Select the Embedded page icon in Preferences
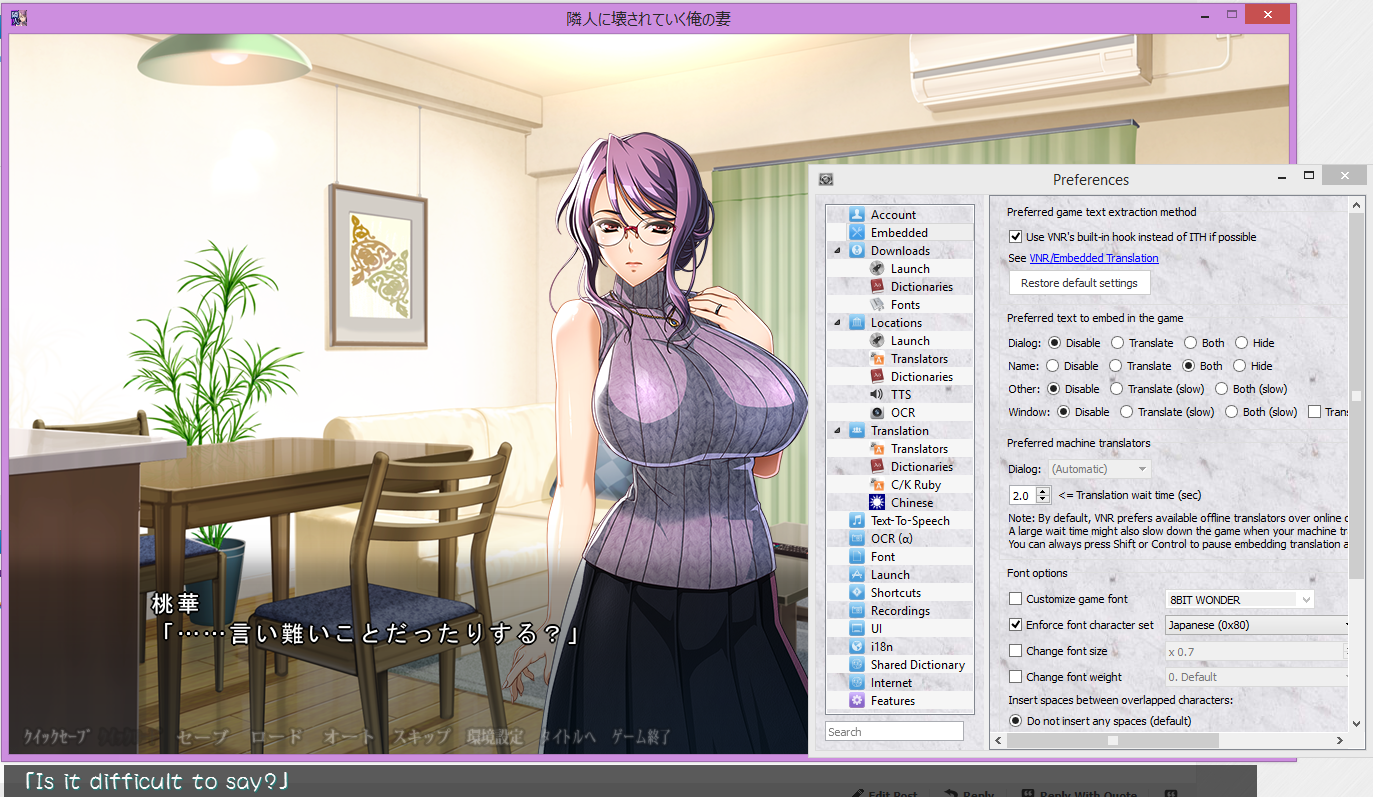Screen dimensions: 1373x797 [x=857, y=232]
